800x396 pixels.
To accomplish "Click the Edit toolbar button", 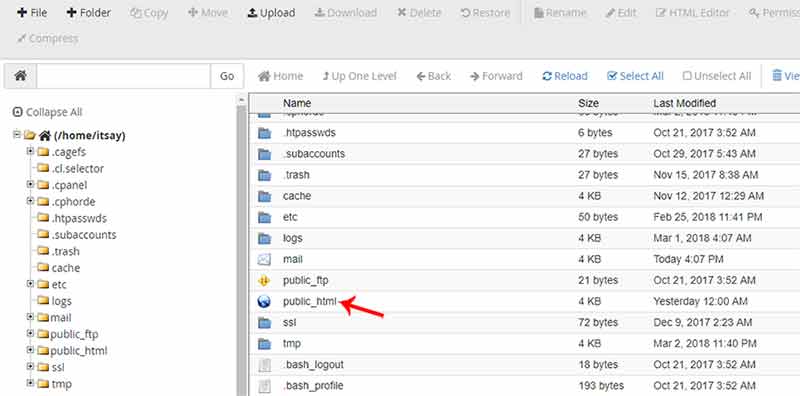I will tap(621, 13).
